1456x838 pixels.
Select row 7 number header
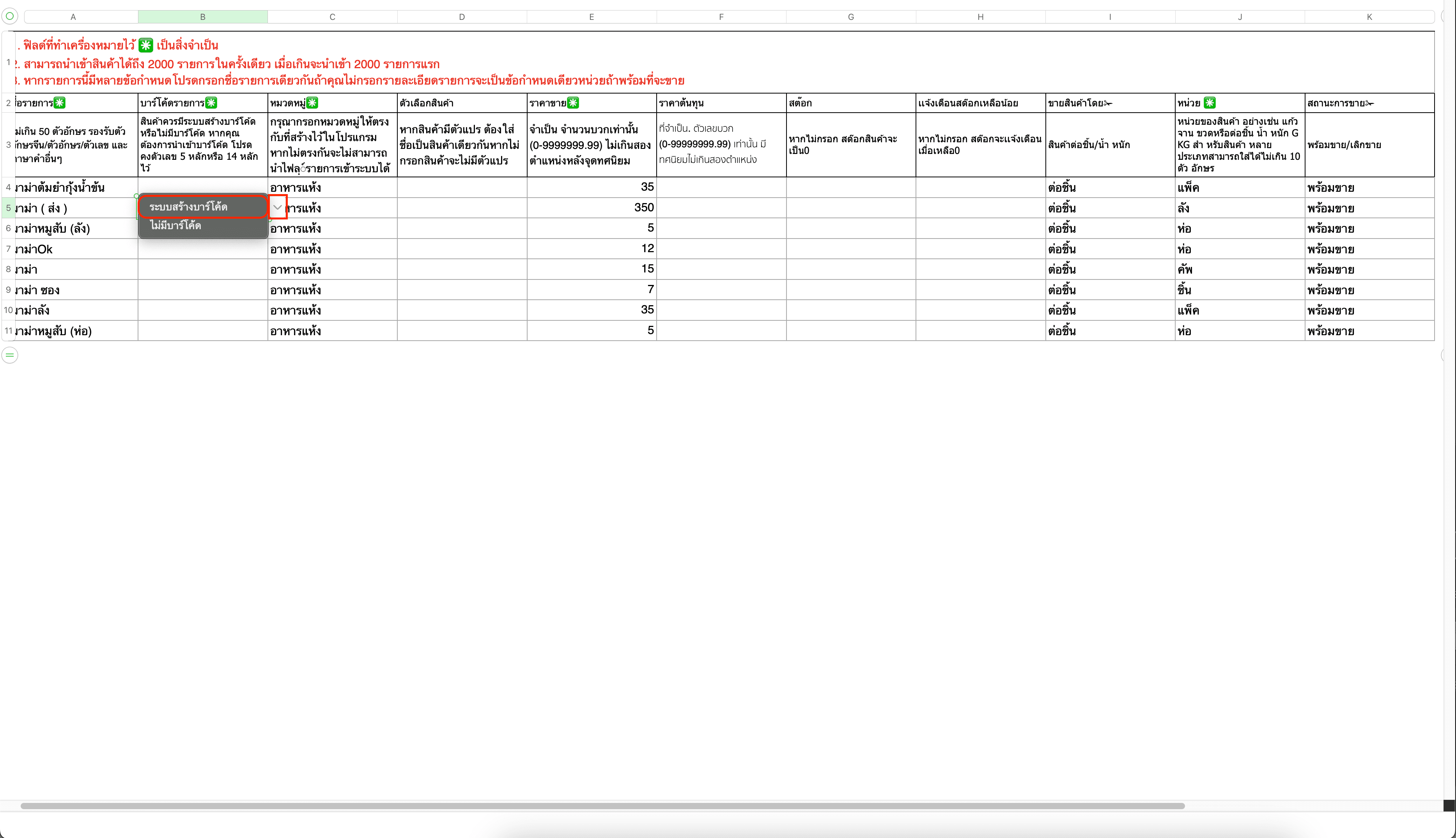[x=8, y=249]
